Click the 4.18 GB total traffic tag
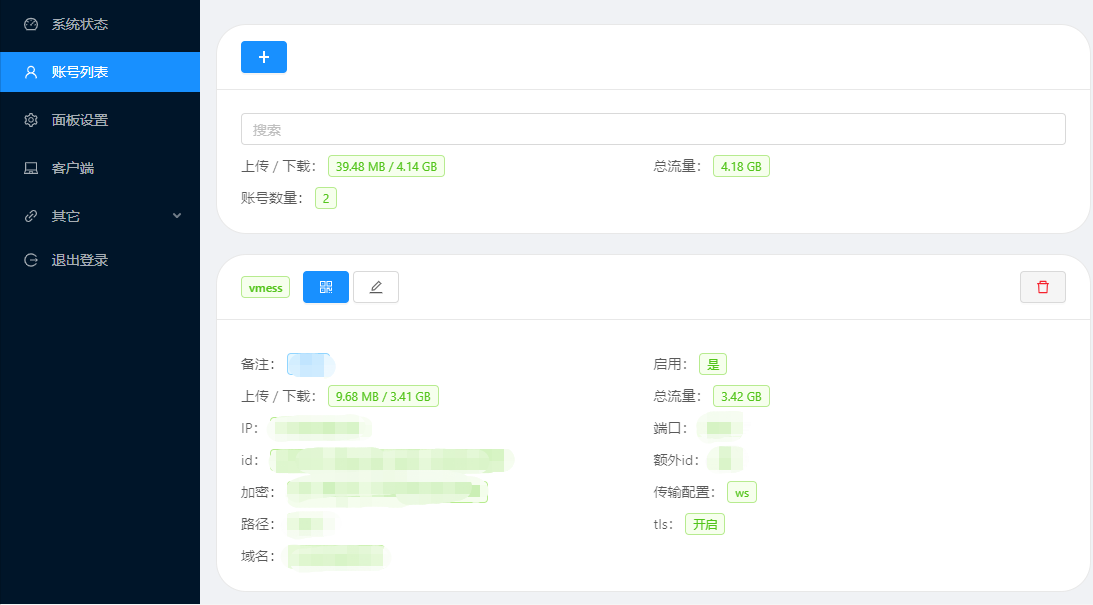 [741, 166]
